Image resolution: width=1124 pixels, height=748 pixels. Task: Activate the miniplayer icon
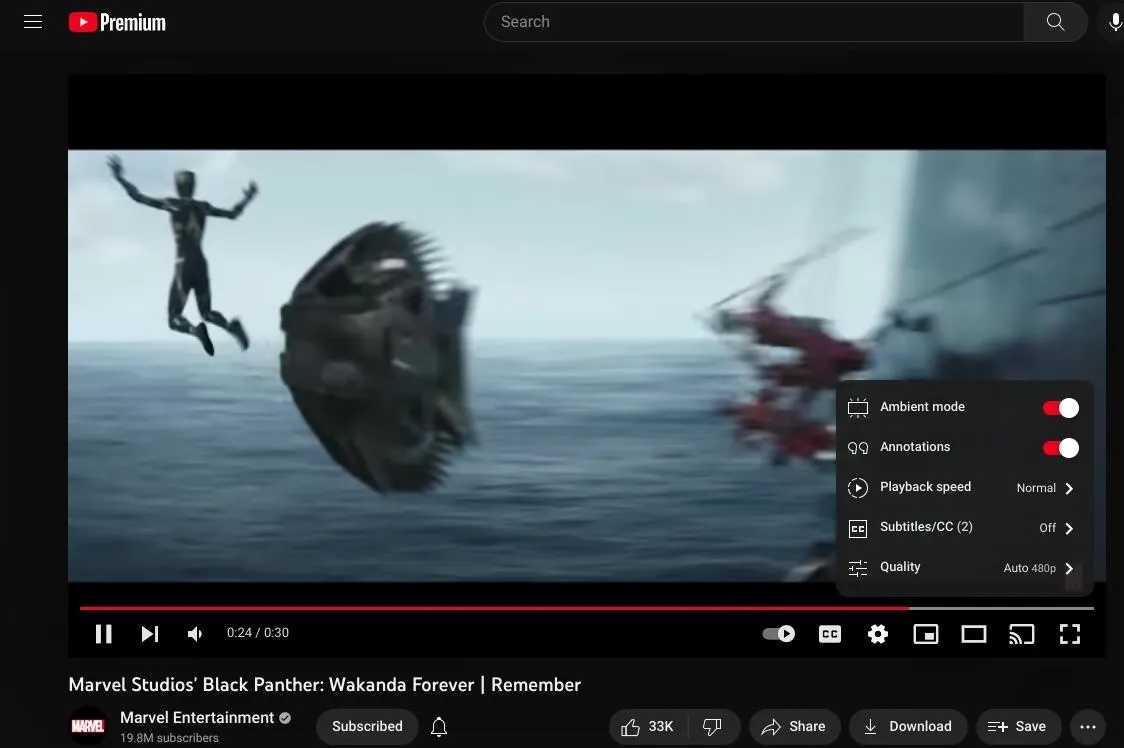point(925,634)
